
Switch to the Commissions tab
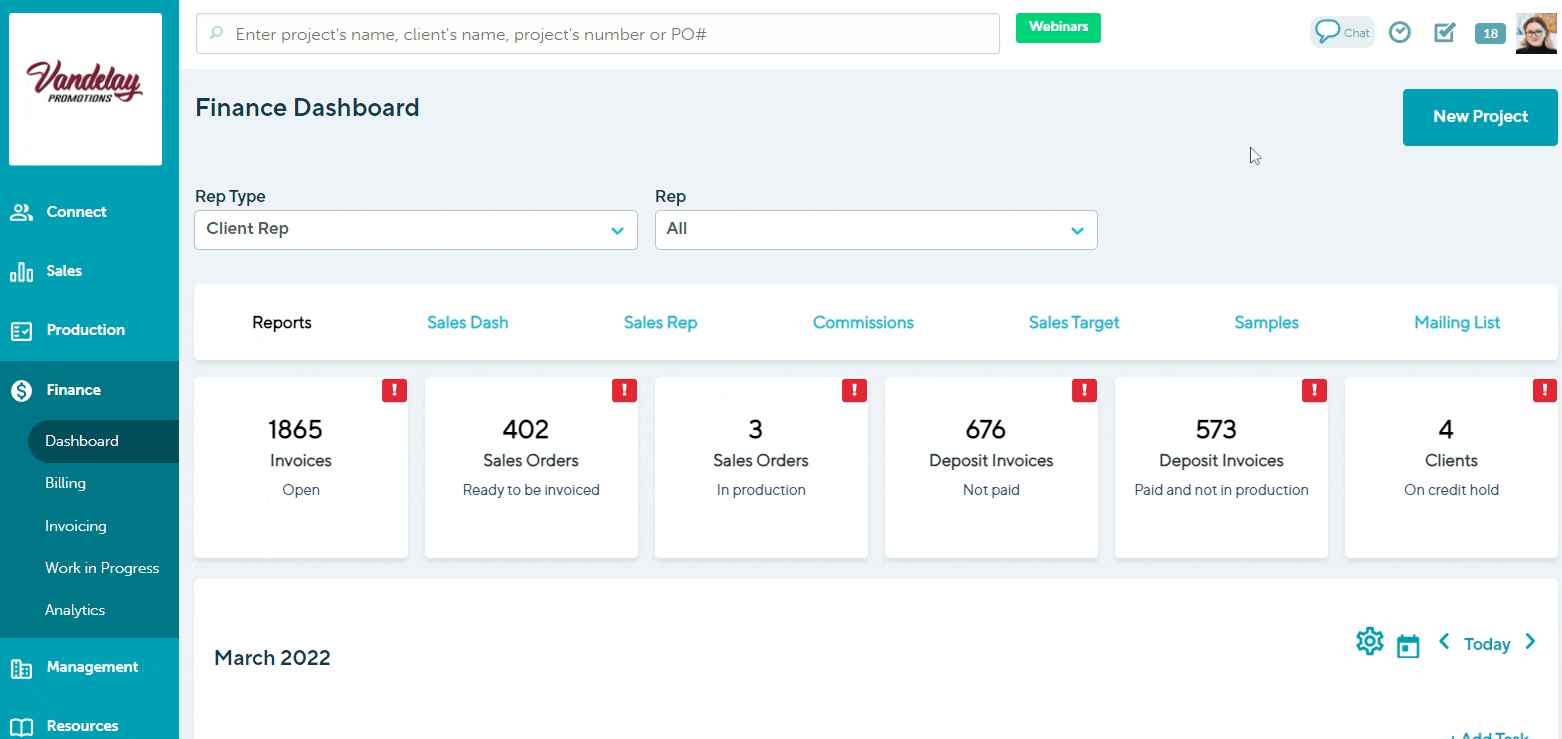863,323
